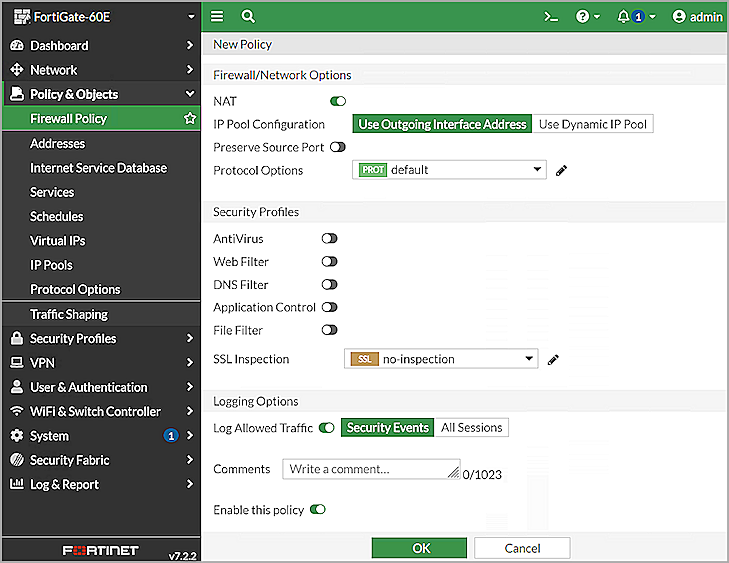Image resolution: width=729 pixels, height=563 pixels.
Task: Open Traffic Shaping sidebar item
Action: pos(69,314)
